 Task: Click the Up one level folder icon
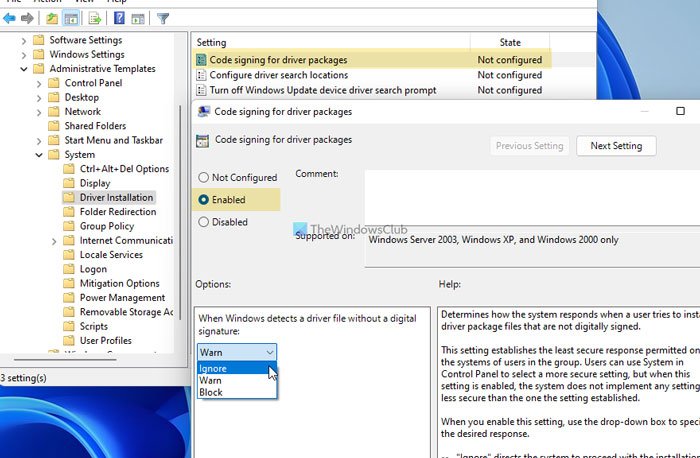point(52,18)
